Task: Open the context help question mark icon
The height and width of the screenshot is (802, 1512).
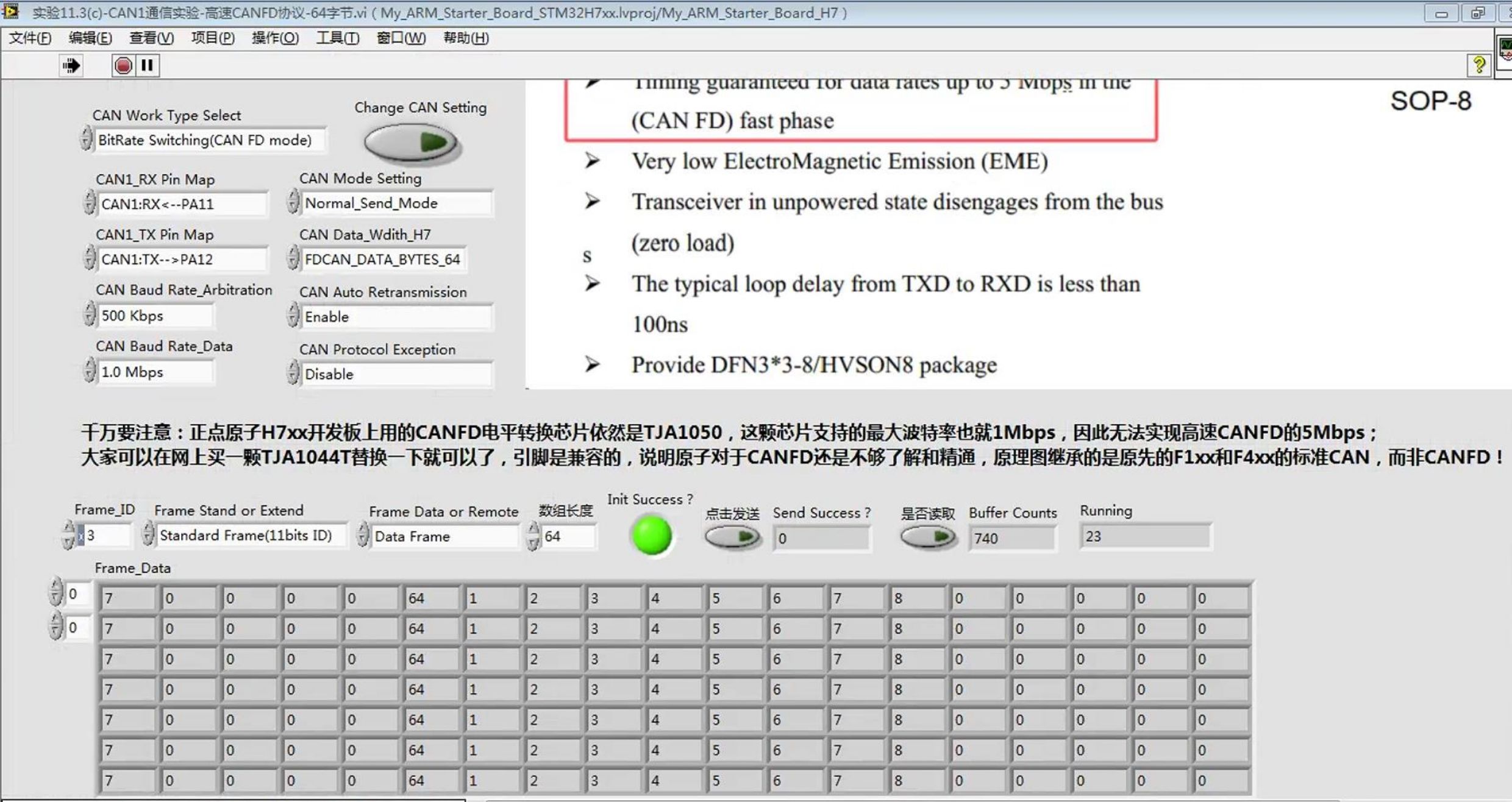Action: 1478,65
